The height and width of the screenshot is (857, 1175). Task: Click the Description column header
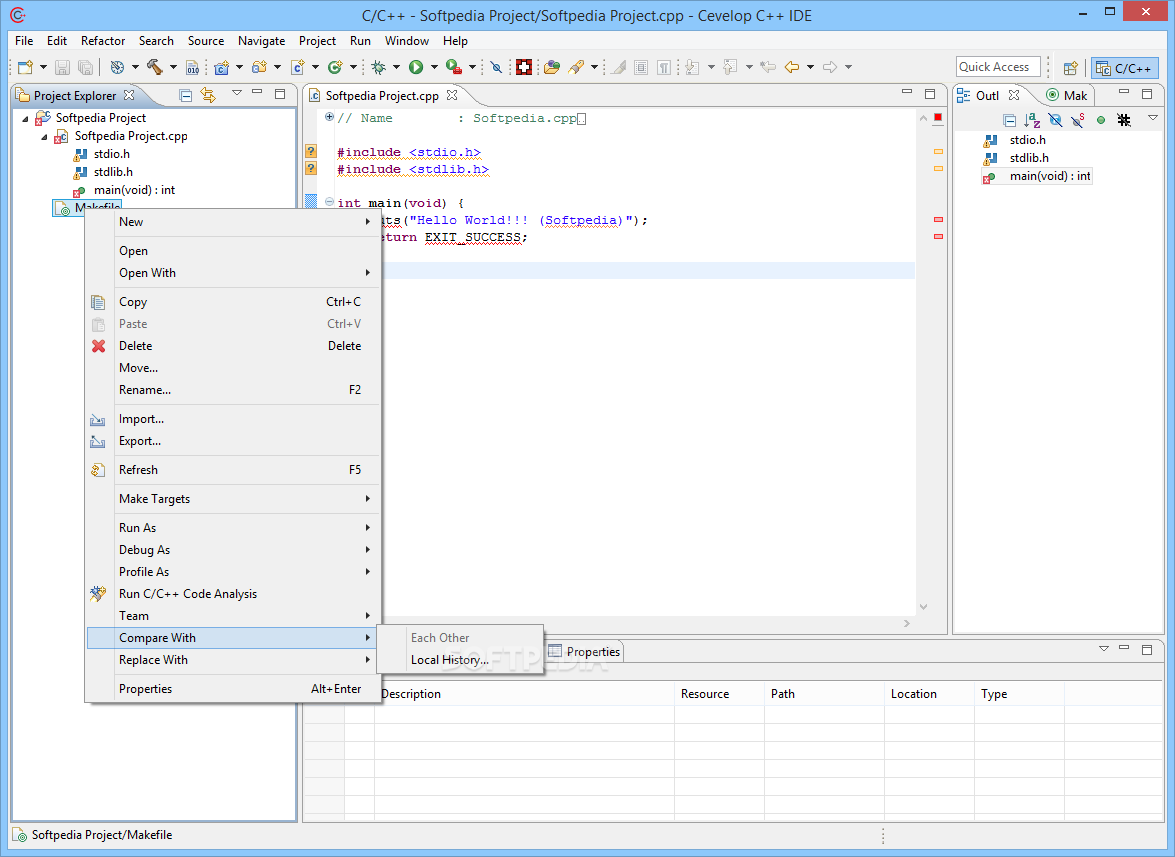(x=524, y=694)
